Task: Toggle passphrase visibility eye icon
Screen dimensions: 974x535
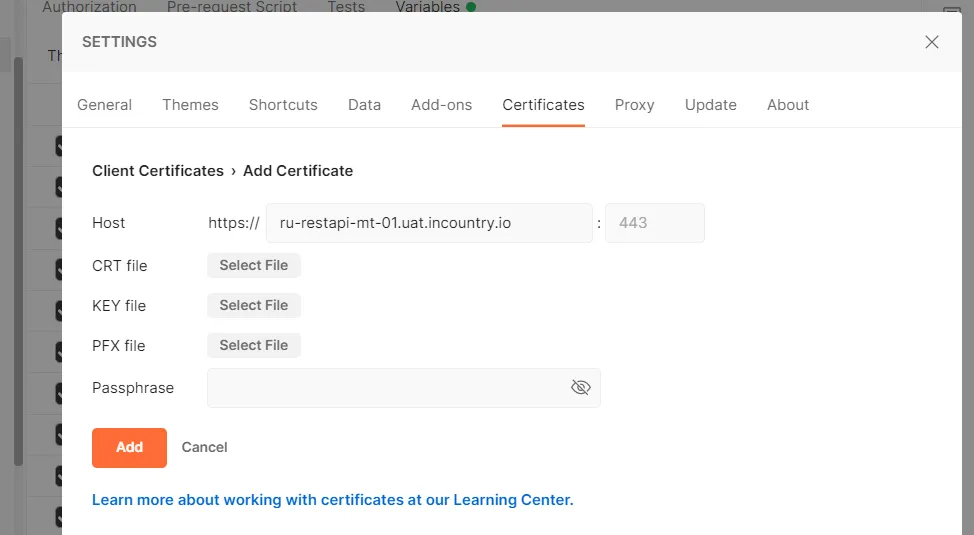Action: tap(580, 388)
